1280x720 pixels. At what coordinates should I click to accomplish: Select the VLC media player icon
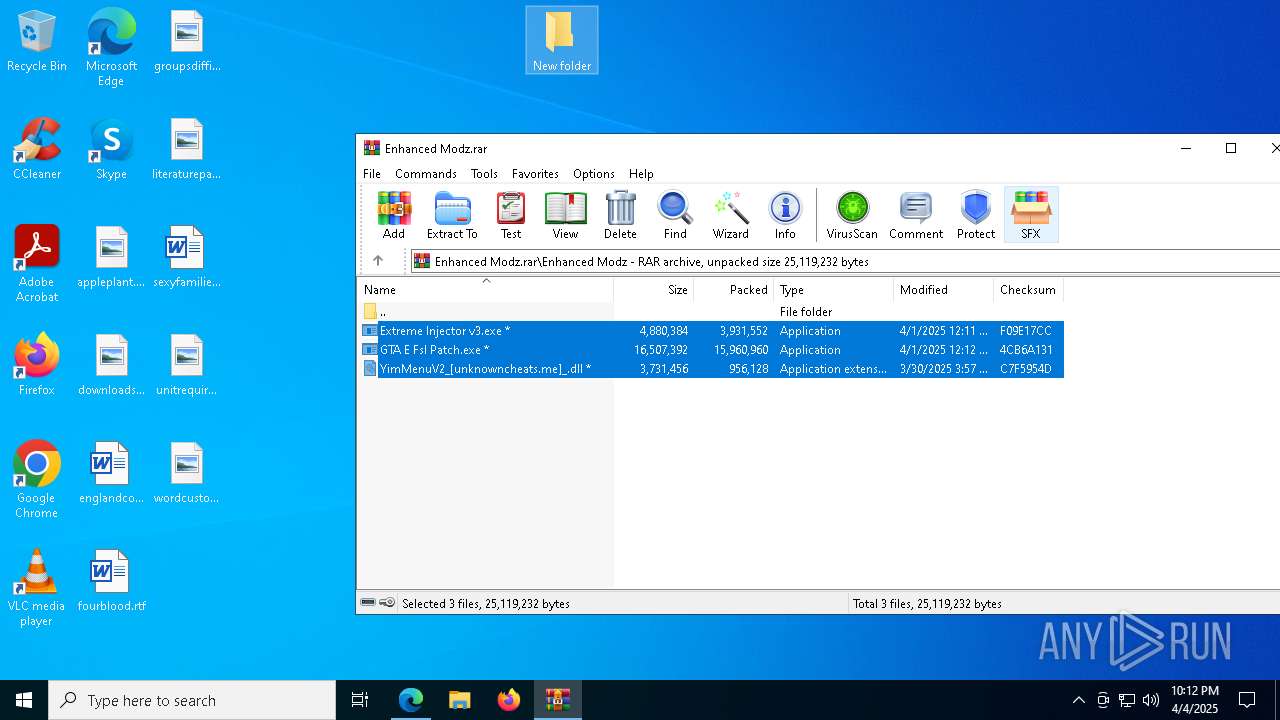(x=37, y=587)
